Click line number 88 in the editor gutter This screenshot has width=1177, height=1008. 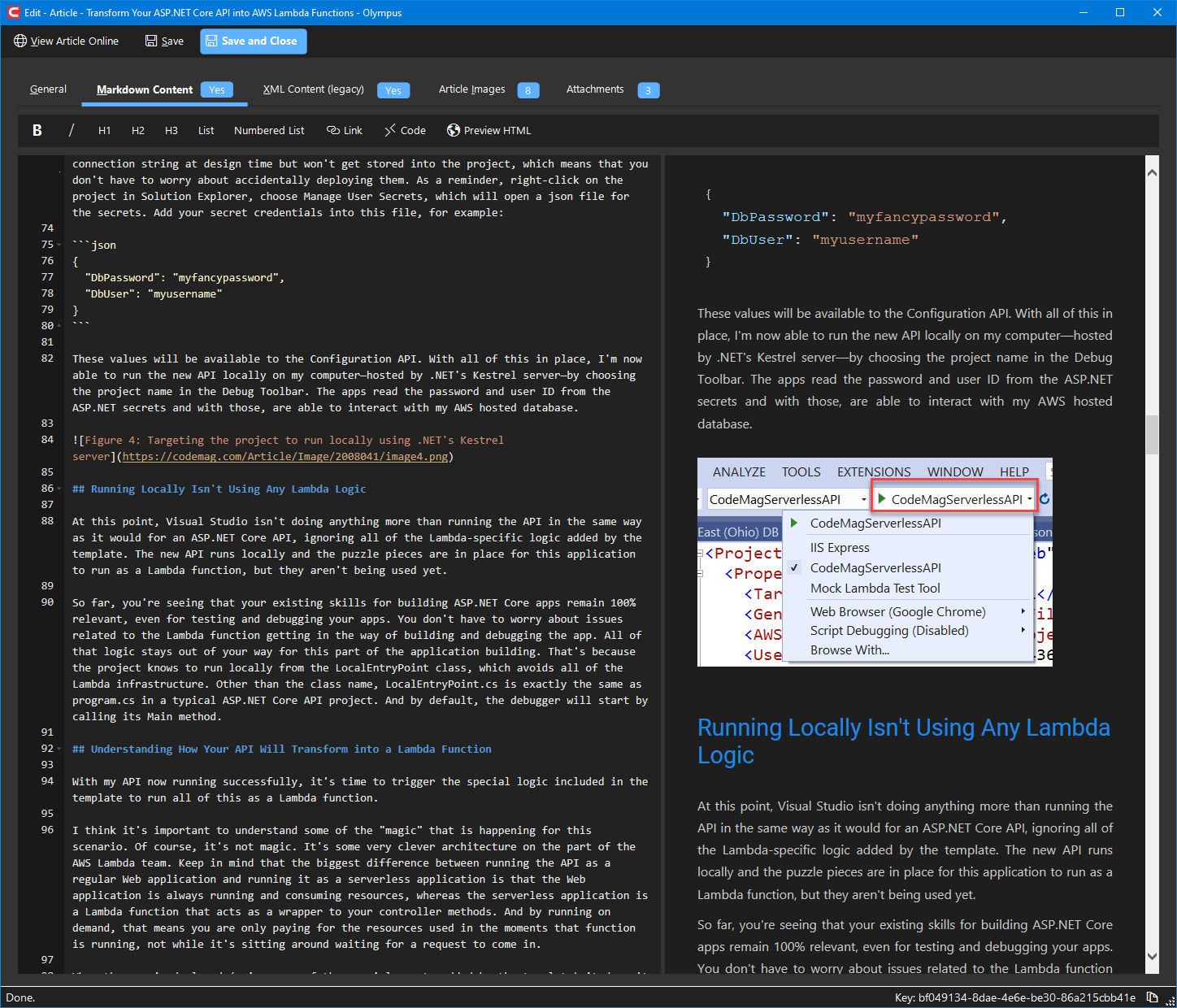[47, 521]
